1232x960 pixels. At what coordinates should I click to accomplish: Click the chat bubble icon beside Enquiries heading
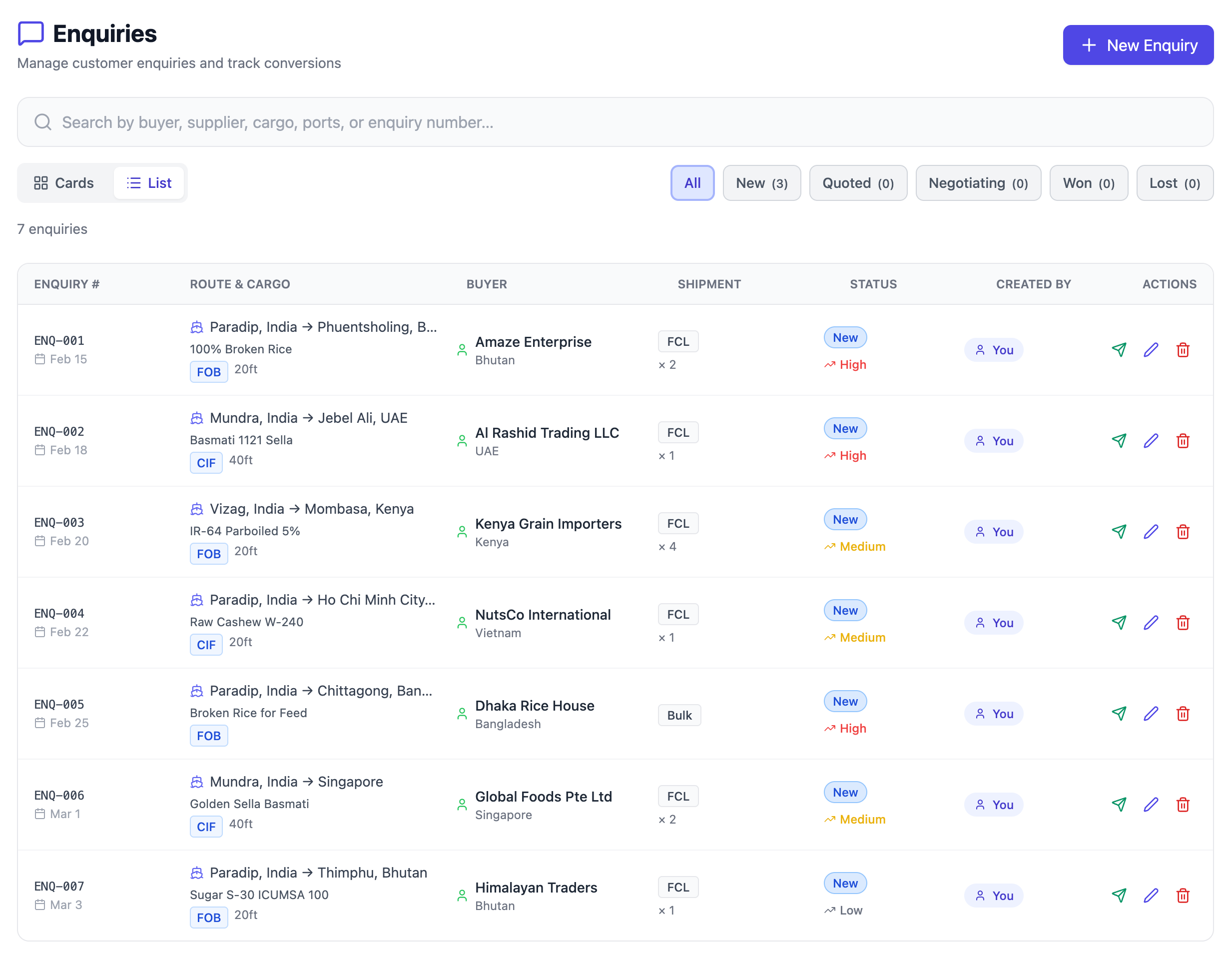tap(31, 34)
